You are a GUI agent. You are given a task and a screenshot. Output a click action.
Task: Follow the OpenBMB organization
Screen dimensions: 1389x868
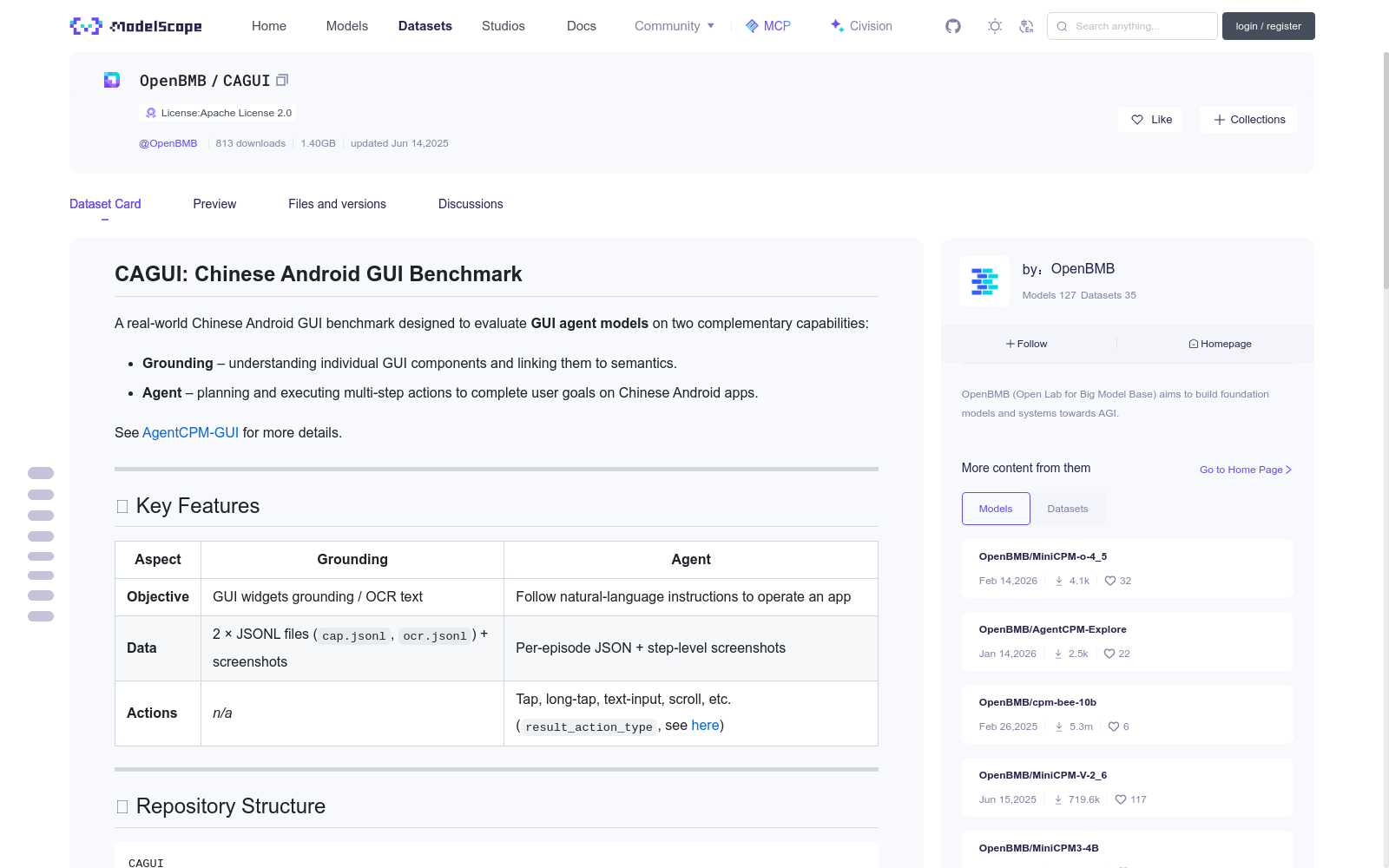tap(1027, 344)
